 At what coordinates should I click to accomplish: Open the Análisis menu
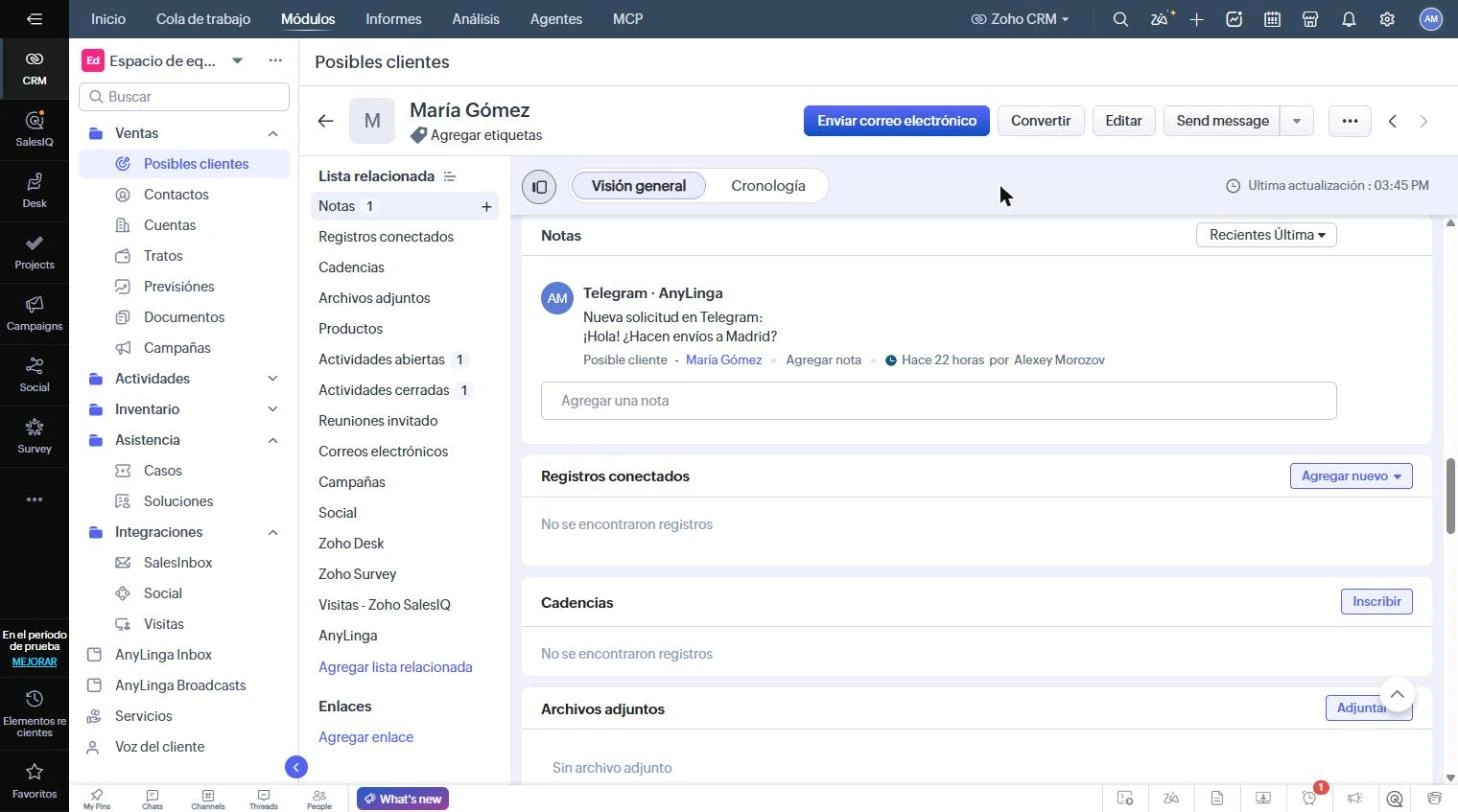point(476,19)
